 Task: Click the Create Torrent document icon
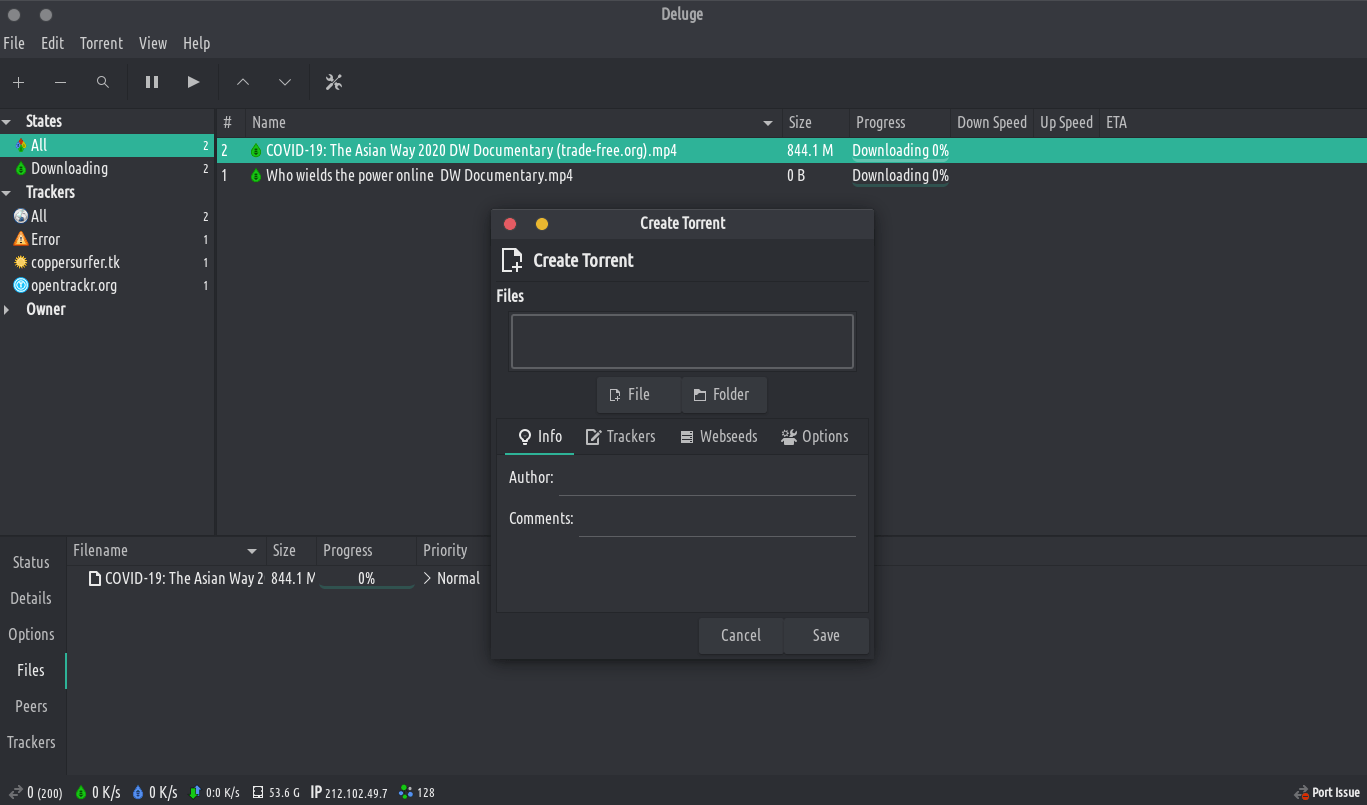511,260
